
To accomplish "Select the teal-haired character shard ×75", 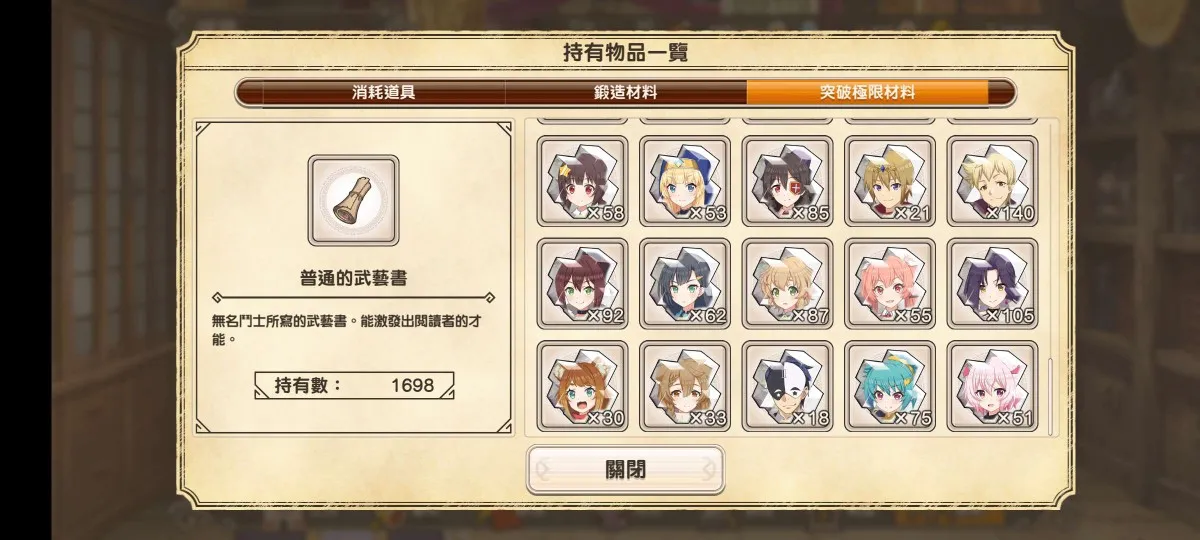I will [x=890, y=386].
